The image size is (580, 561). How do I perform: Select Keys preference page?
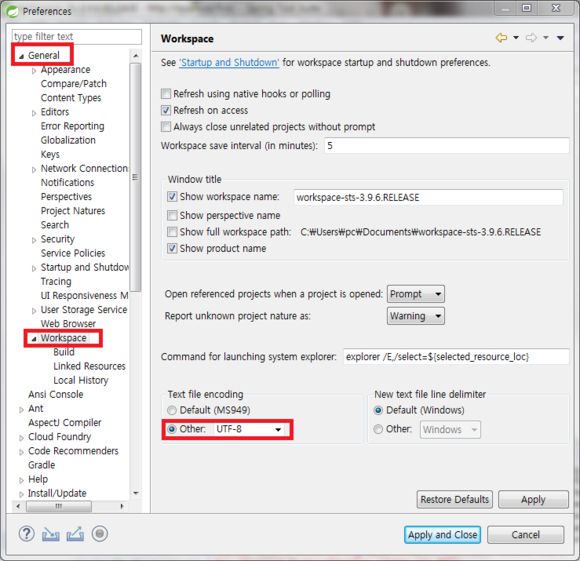(50, 154)
